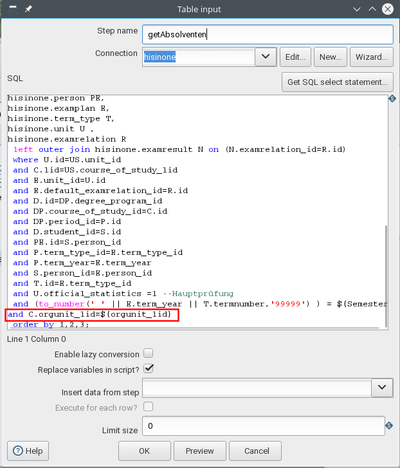Click line 'and C.lid=US.course_of_study_lid'
Image resolution: width=400 pixels, height=468 pixels.
95,170
